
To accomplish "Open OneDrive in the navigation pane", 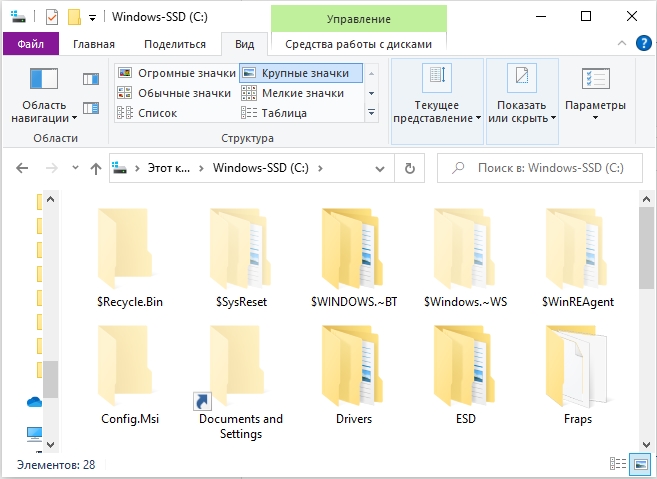I will [x=34, y=402].
